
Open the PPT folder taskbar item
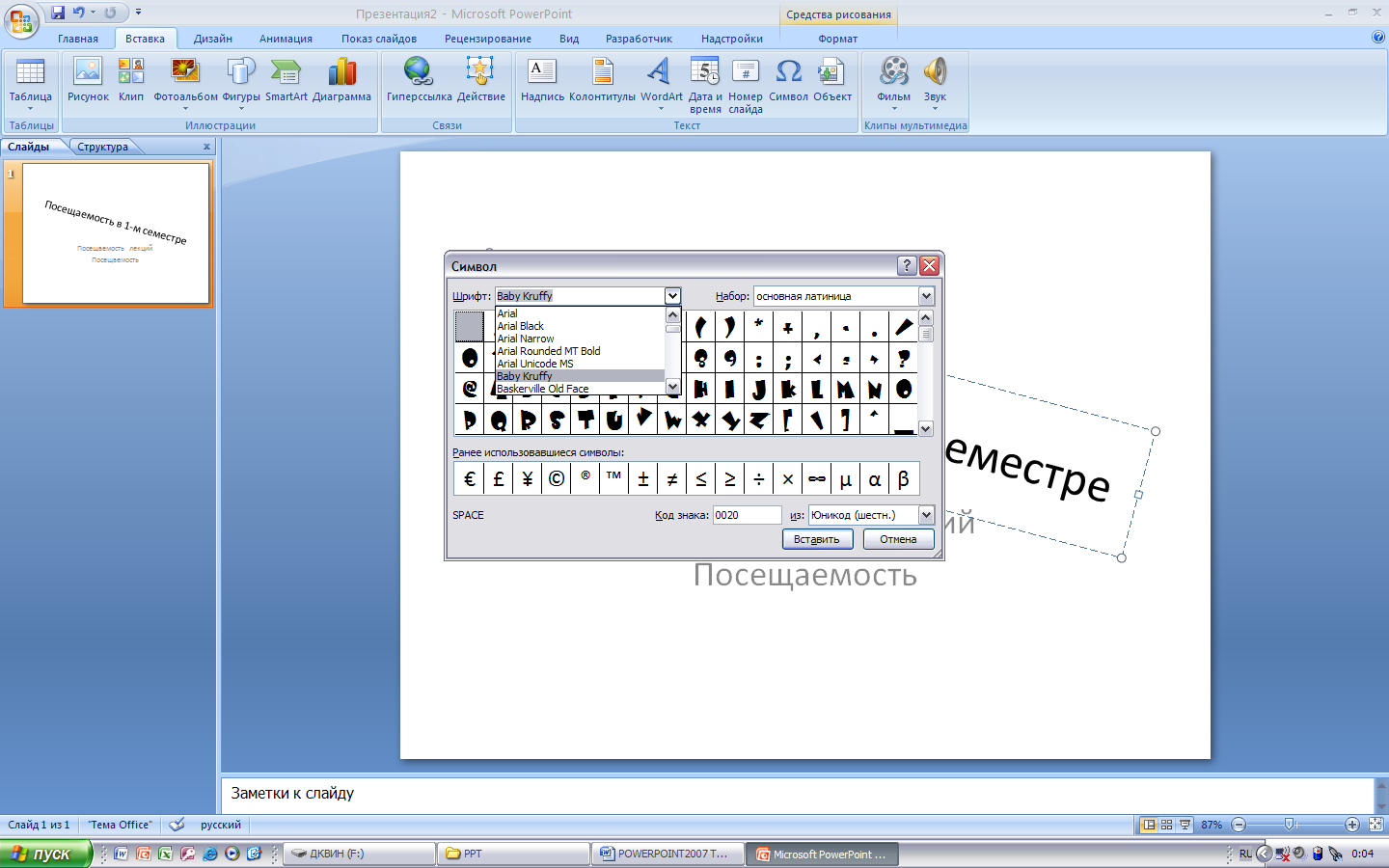[x=514, y=854]
